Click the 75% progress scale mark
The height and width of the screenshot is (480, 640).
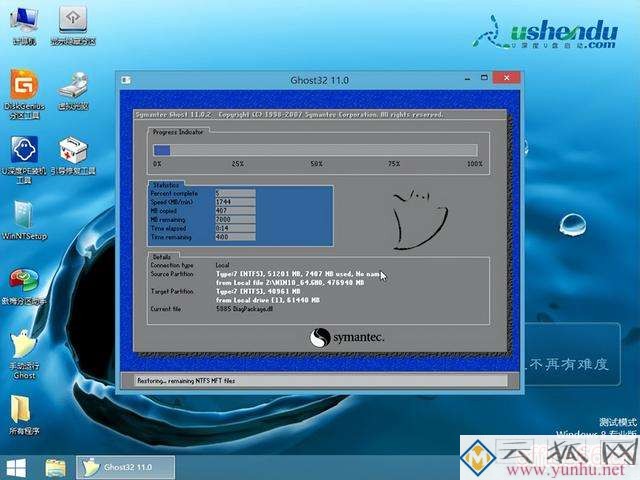tap(394, 164)
